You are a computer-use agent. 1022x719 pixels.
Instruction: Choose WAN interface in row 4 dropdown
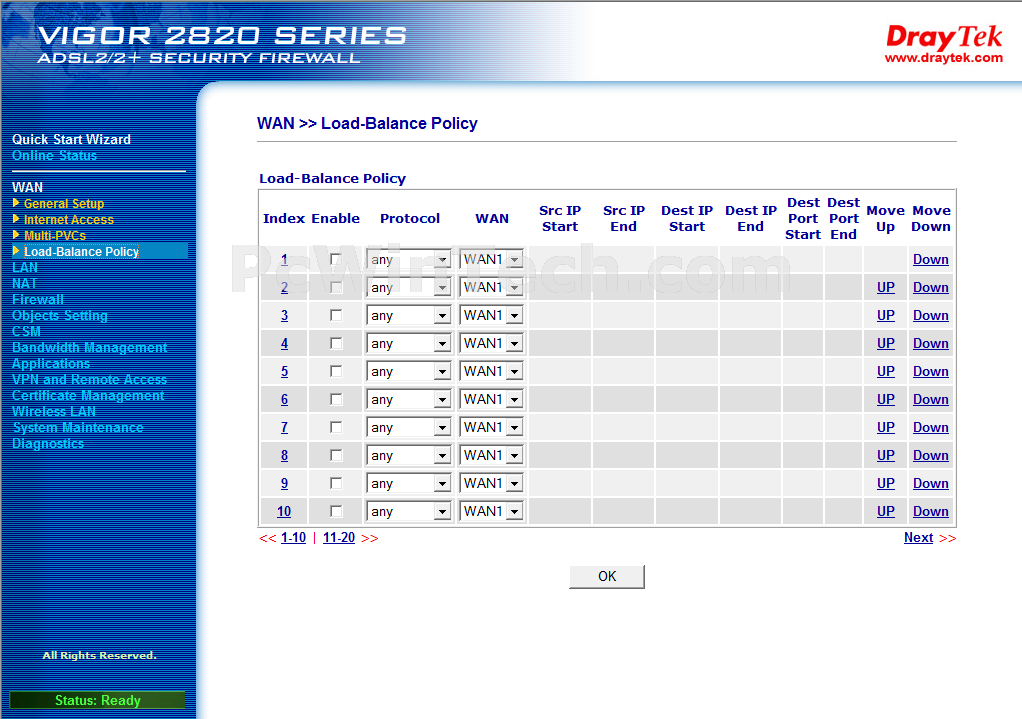click(491, 344)
